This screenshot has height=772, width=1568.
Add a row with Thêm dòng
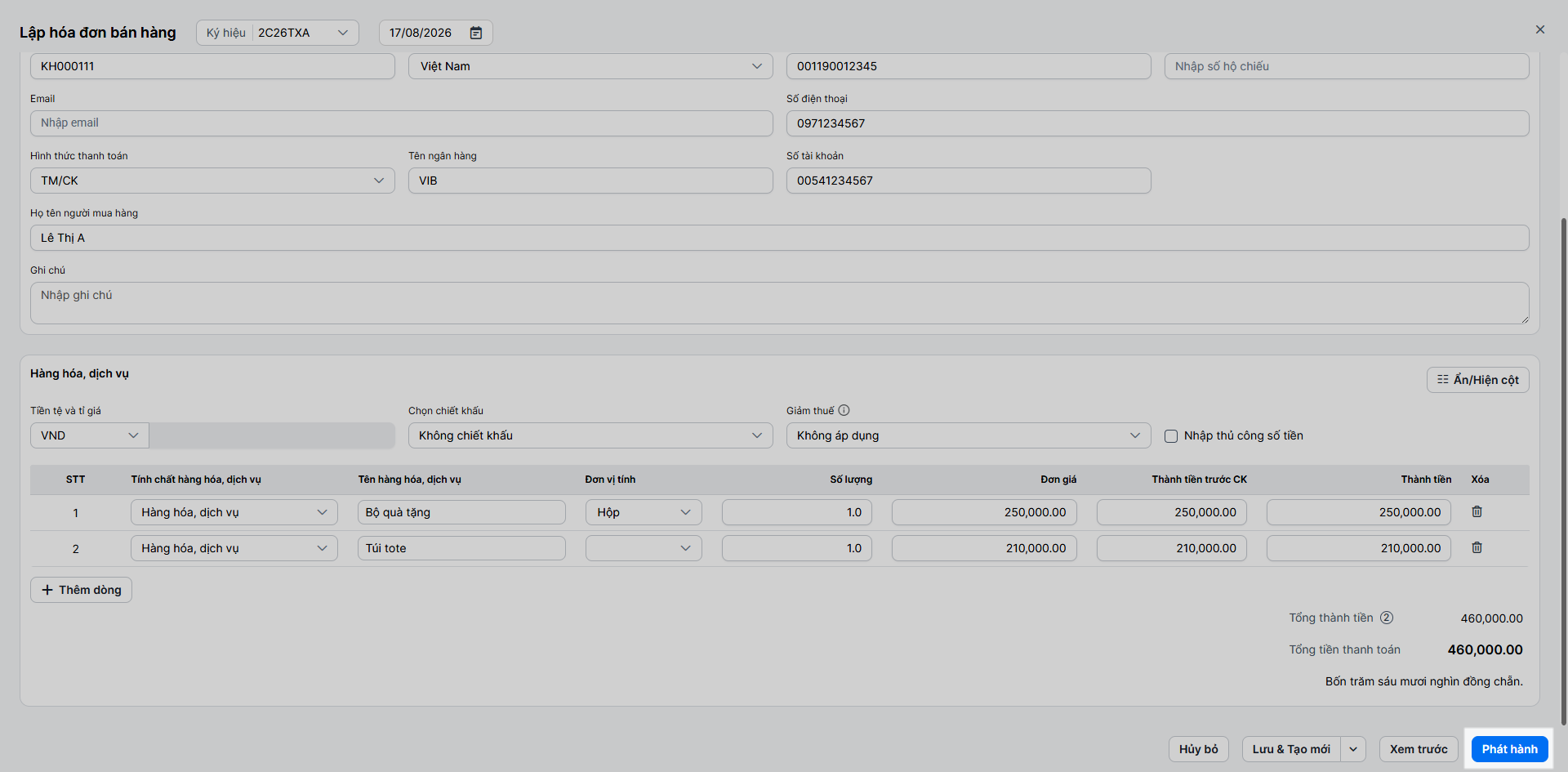pos(81,590)
